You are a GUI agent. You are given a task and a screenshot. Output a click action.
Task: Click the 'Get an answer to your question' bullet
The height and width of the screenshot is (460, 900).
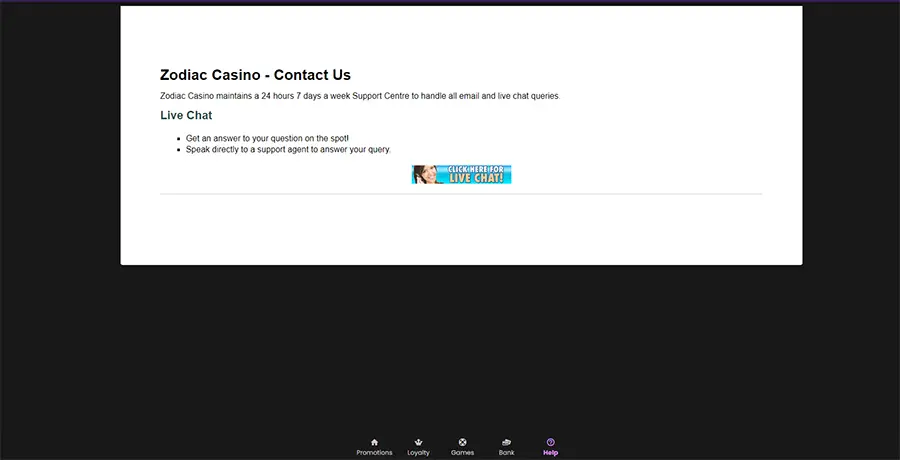click(267, 138)
